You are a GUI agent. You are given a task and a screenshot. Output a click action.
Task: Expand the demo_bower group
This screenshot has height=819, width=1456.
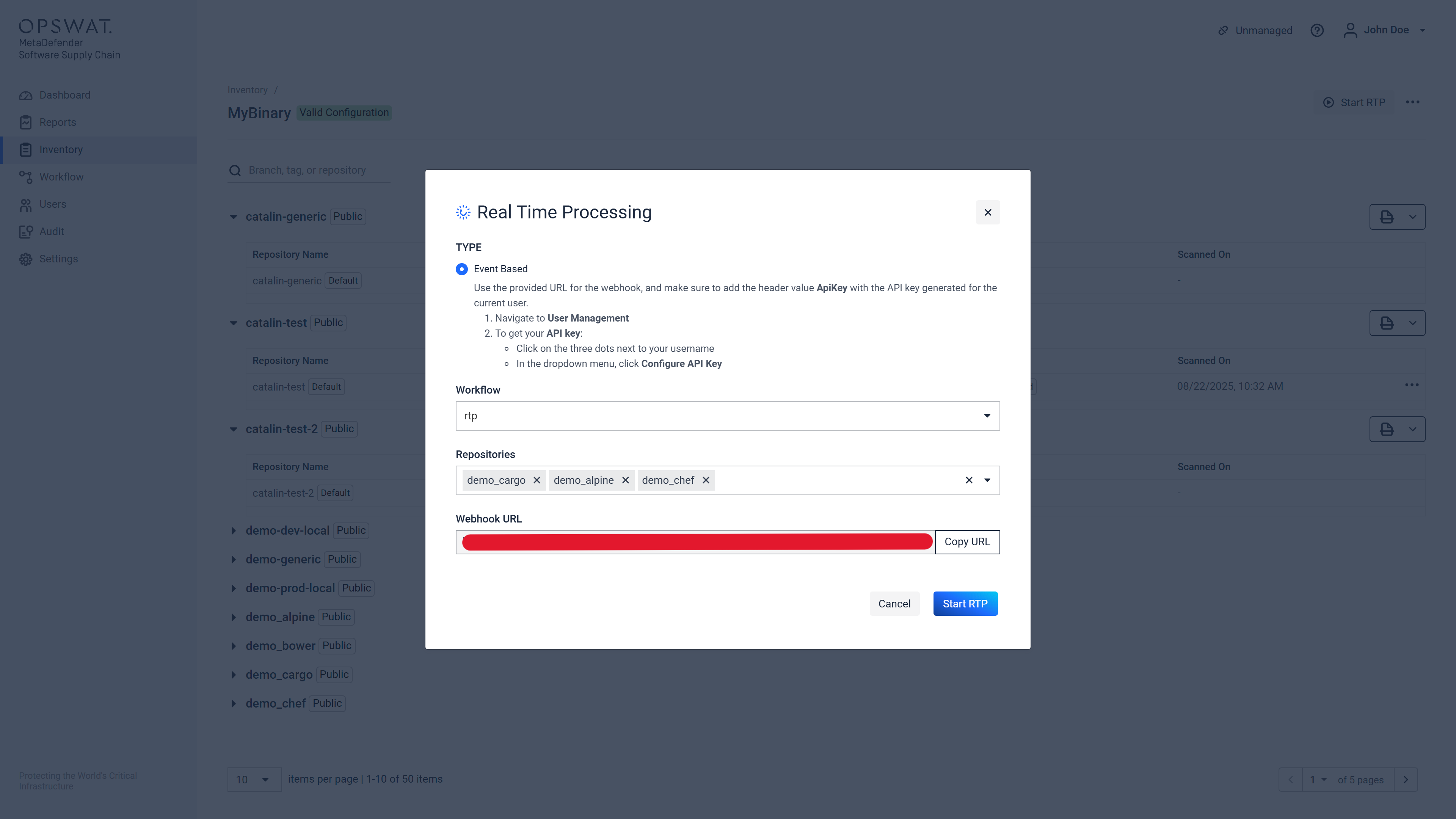click(x=233, y=646)
